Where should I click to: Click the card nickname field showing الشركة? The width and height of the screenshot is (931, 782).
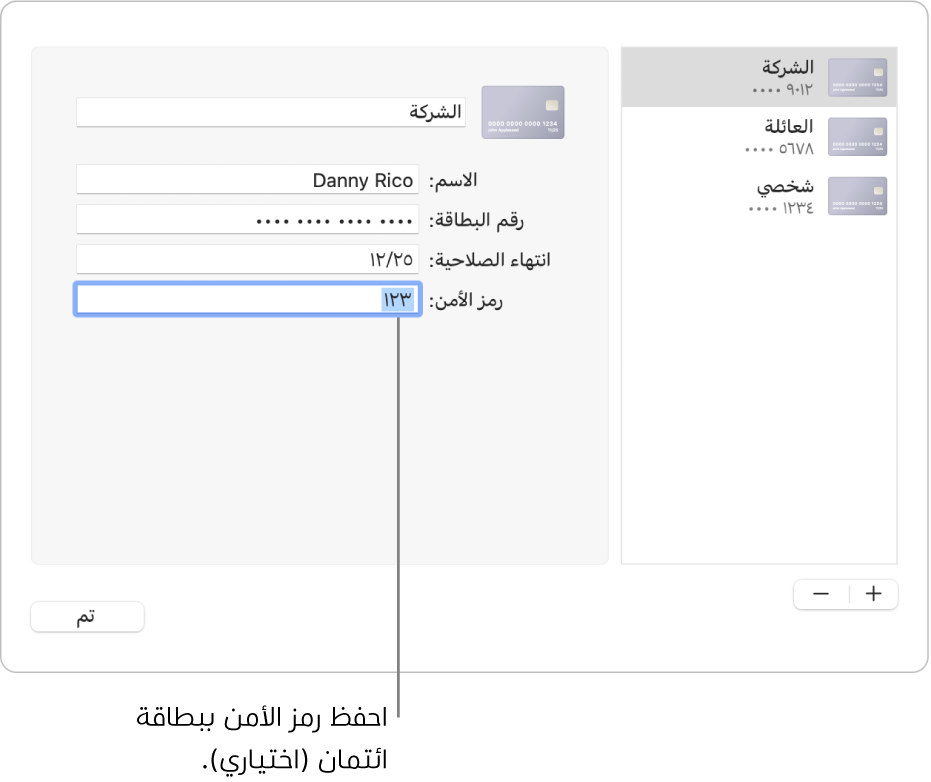pyautogui.click(x=270, y=112)
